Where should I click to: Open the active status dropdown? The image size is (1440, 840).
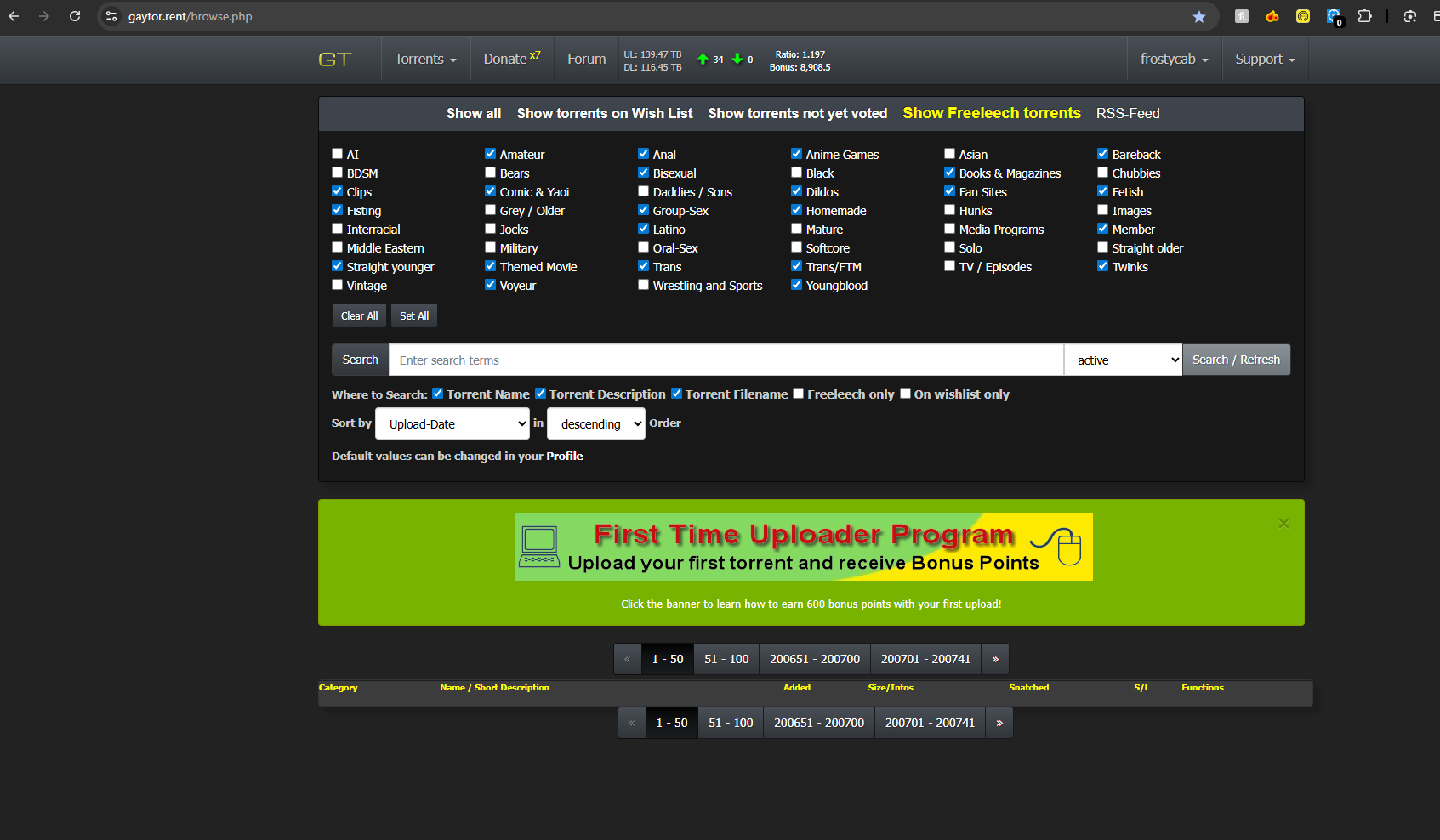coord(1123,360)
